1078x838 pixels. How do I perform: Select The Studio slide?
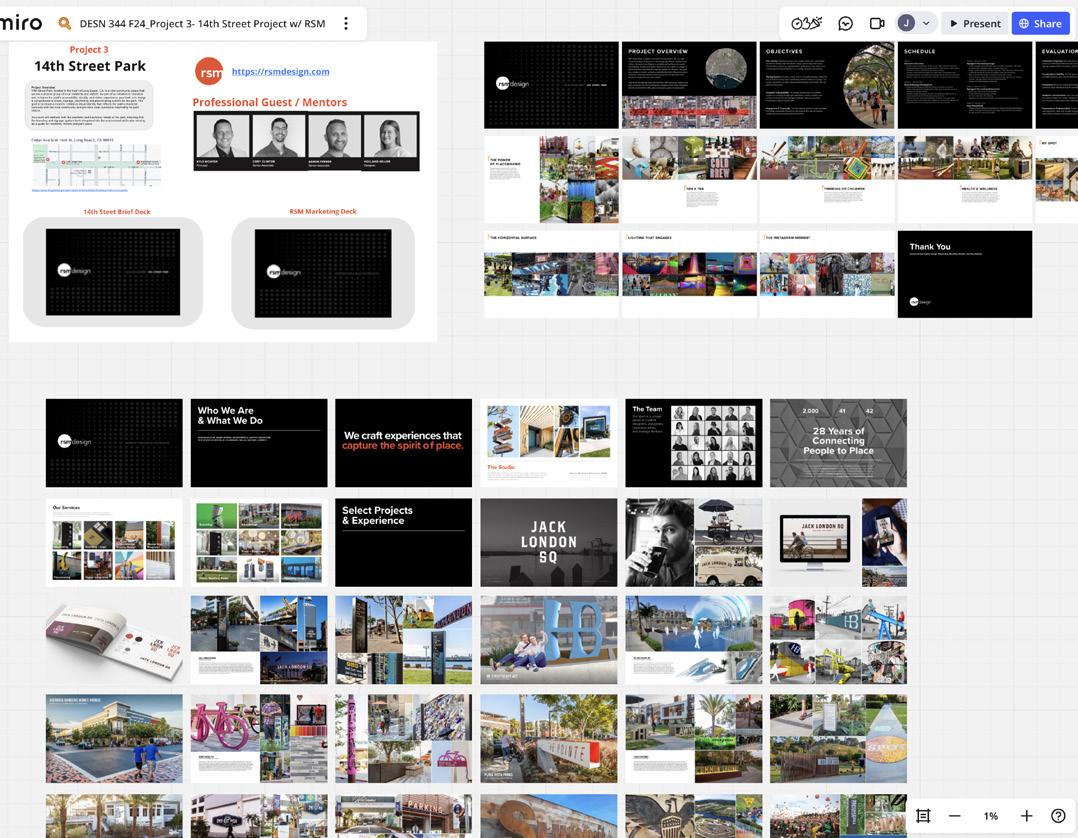(x=549, y=443)
